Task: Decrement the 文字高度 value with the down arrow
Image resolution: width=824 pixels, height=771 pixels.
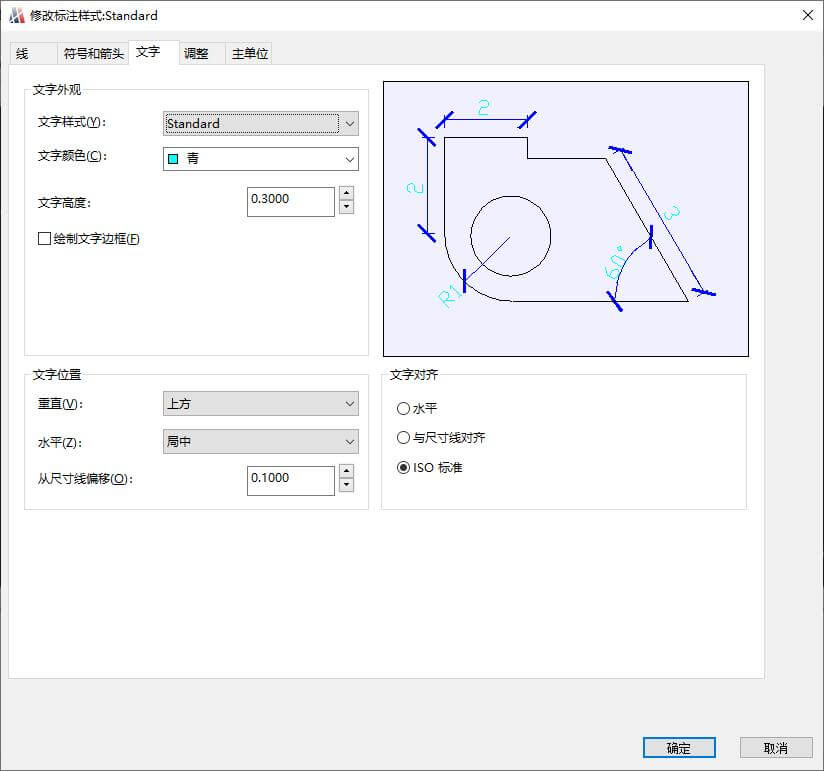Action: tap(346, 208)
